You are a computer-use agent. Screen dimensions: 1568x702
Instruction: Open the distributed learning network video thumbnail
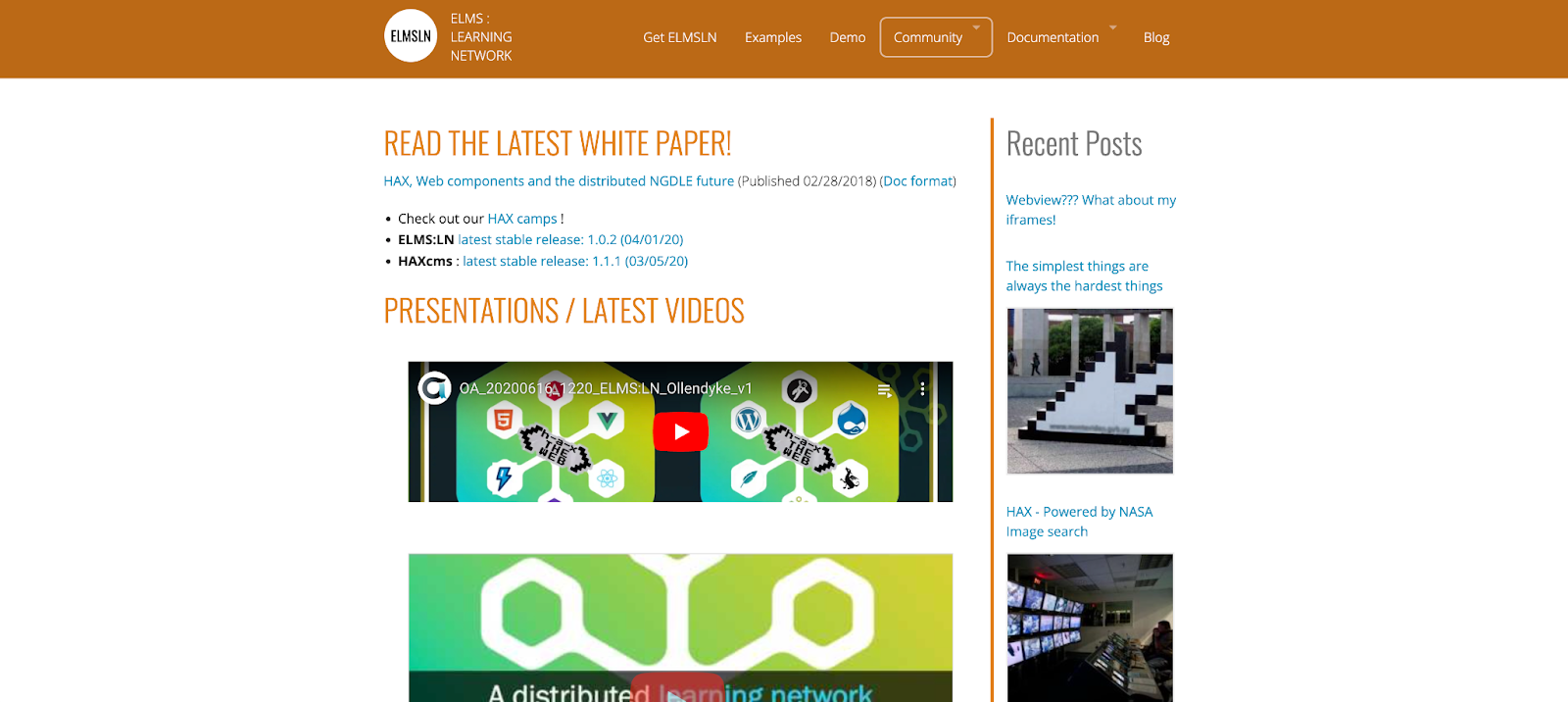[680, 627]
